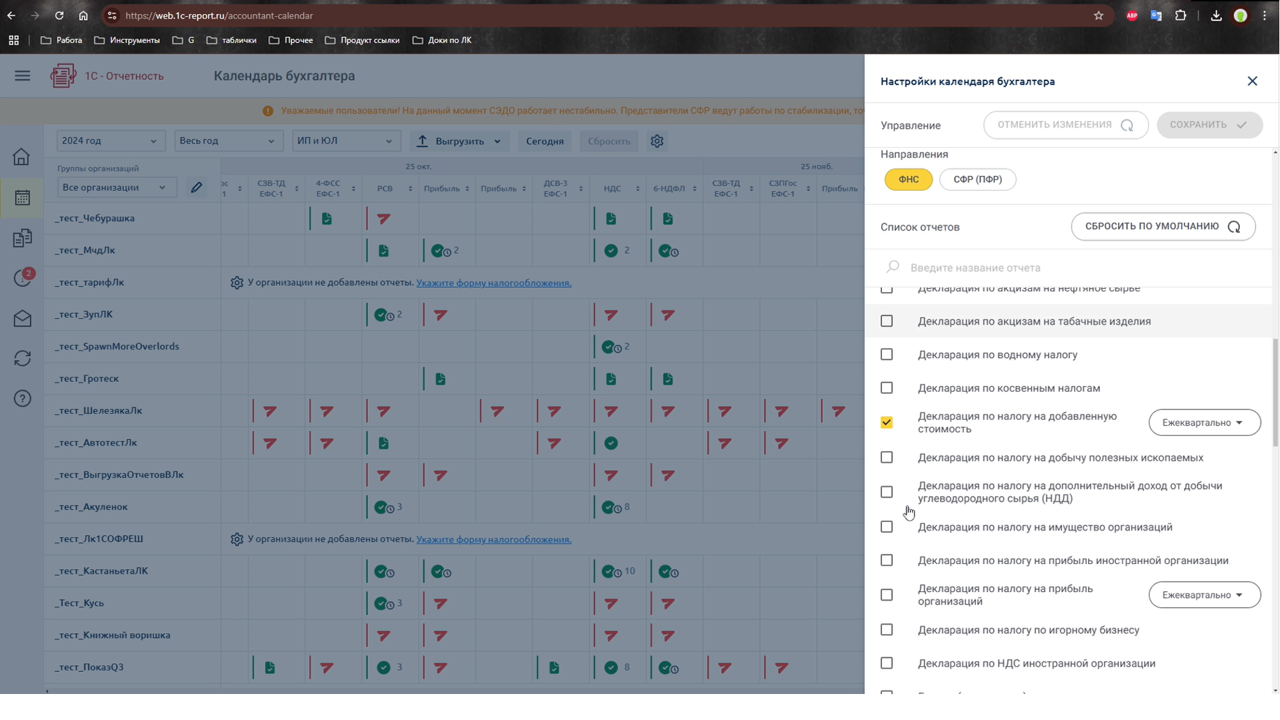Sort by the РСВ column arrows

pos(410,188)
